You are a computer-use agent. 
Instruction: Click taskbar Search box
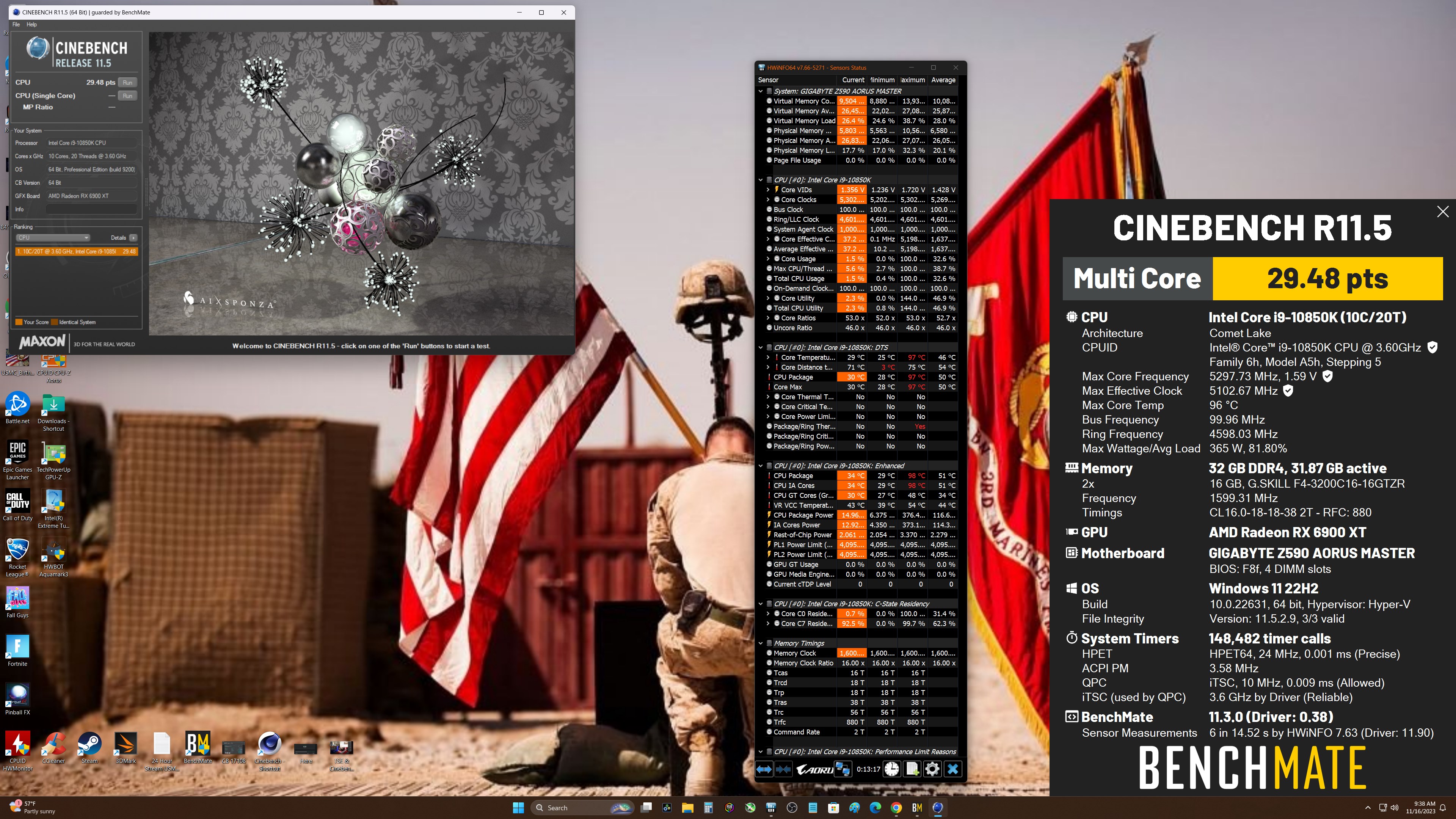pyautogui.click(x=583, y=808)
